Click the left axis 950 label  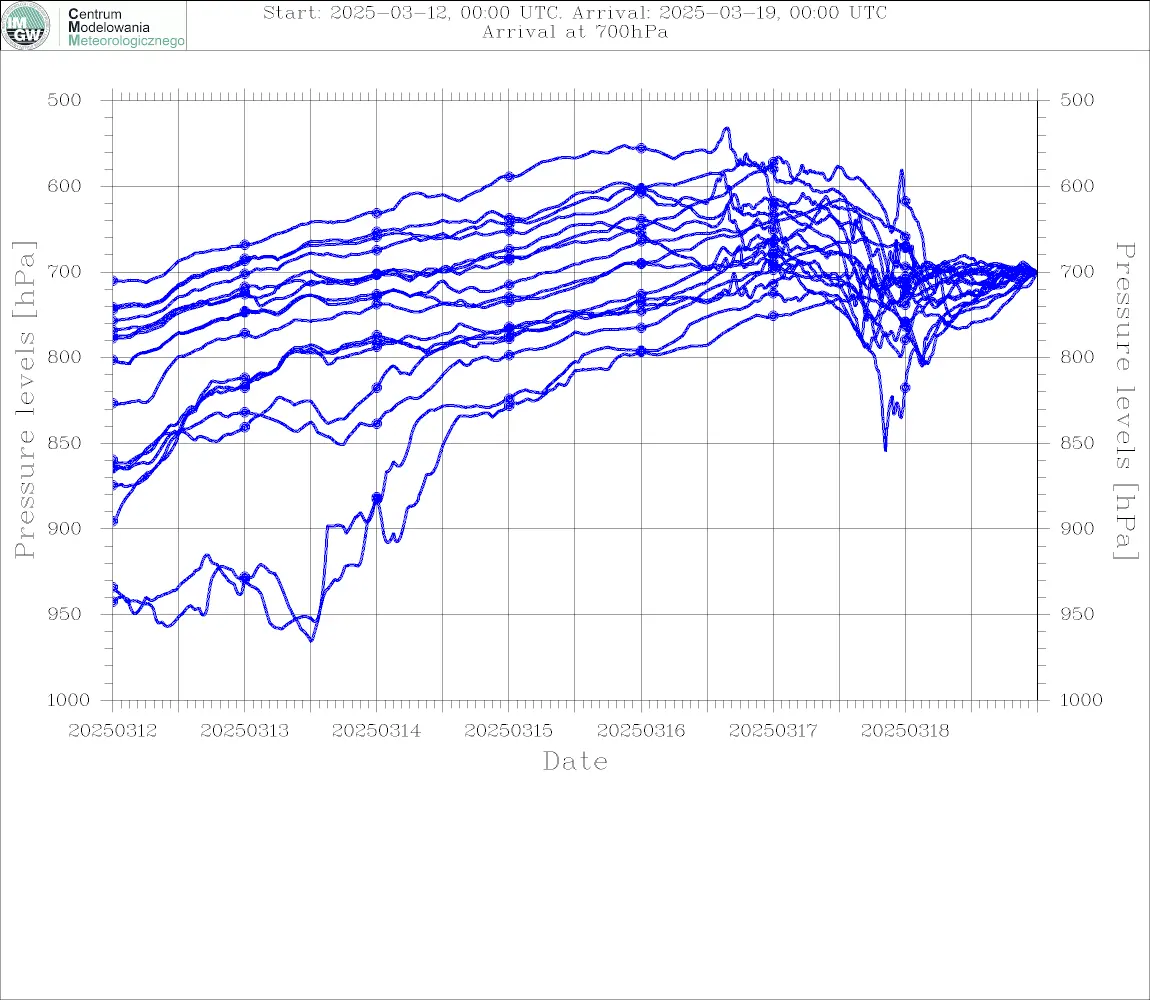coord(65,614)
